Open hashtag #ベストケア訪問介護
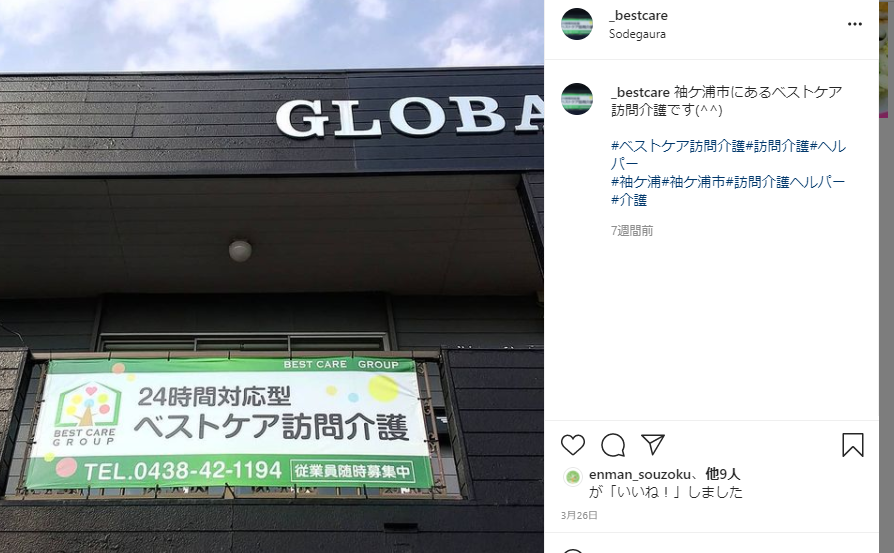 (678, 146)
